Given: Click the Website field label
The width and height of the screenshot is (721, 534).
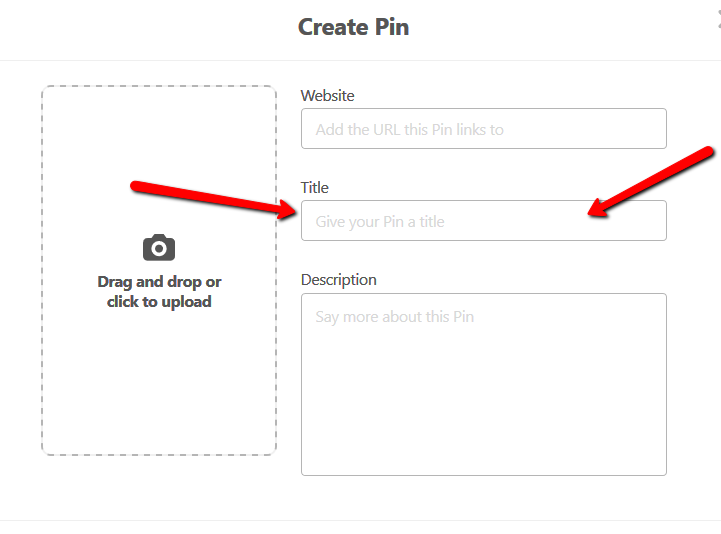Looking at the screenshot, I should click(x=328, y=96).
